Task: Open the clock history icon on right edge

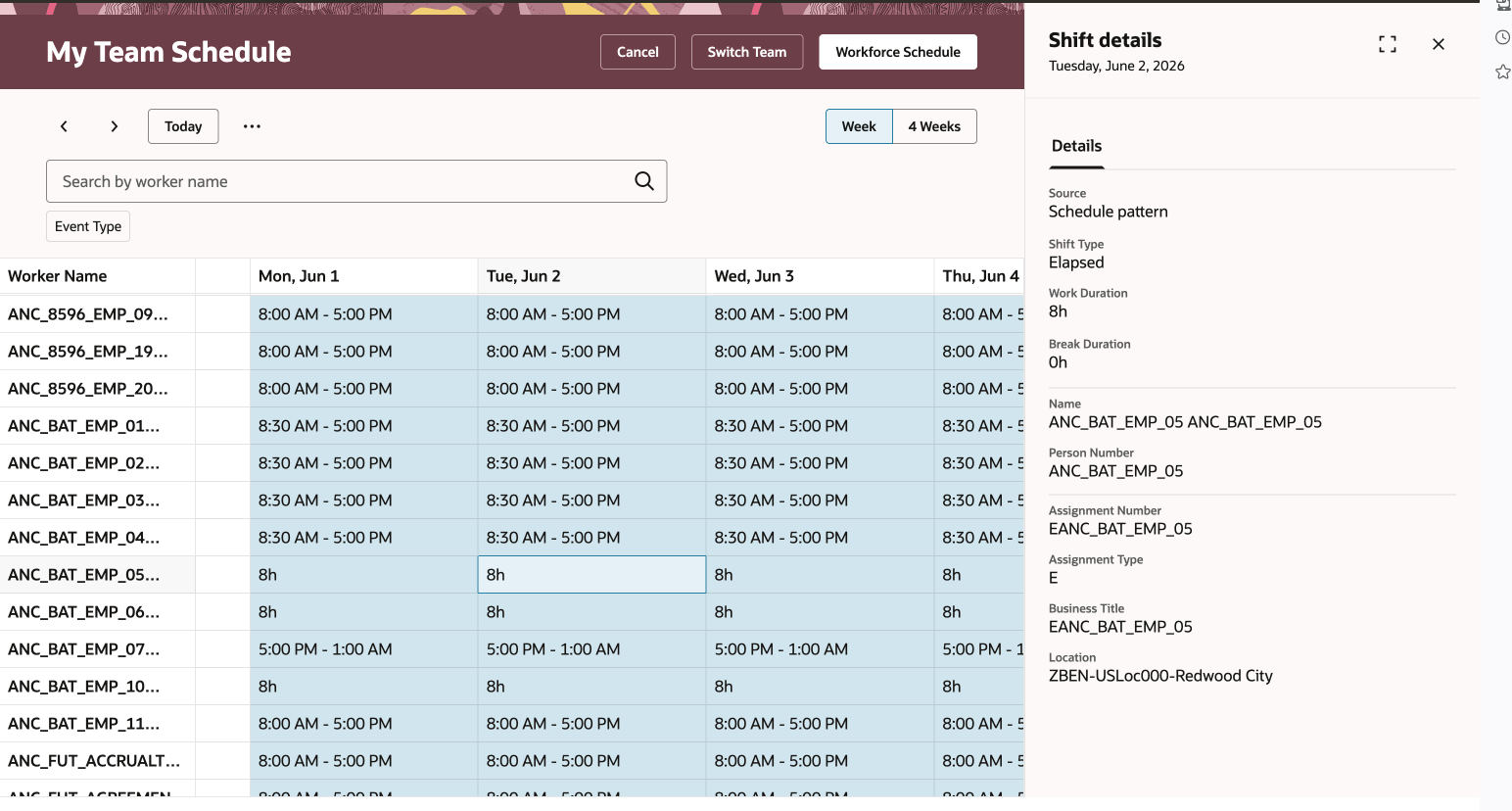Action: tap(1503, 38)
